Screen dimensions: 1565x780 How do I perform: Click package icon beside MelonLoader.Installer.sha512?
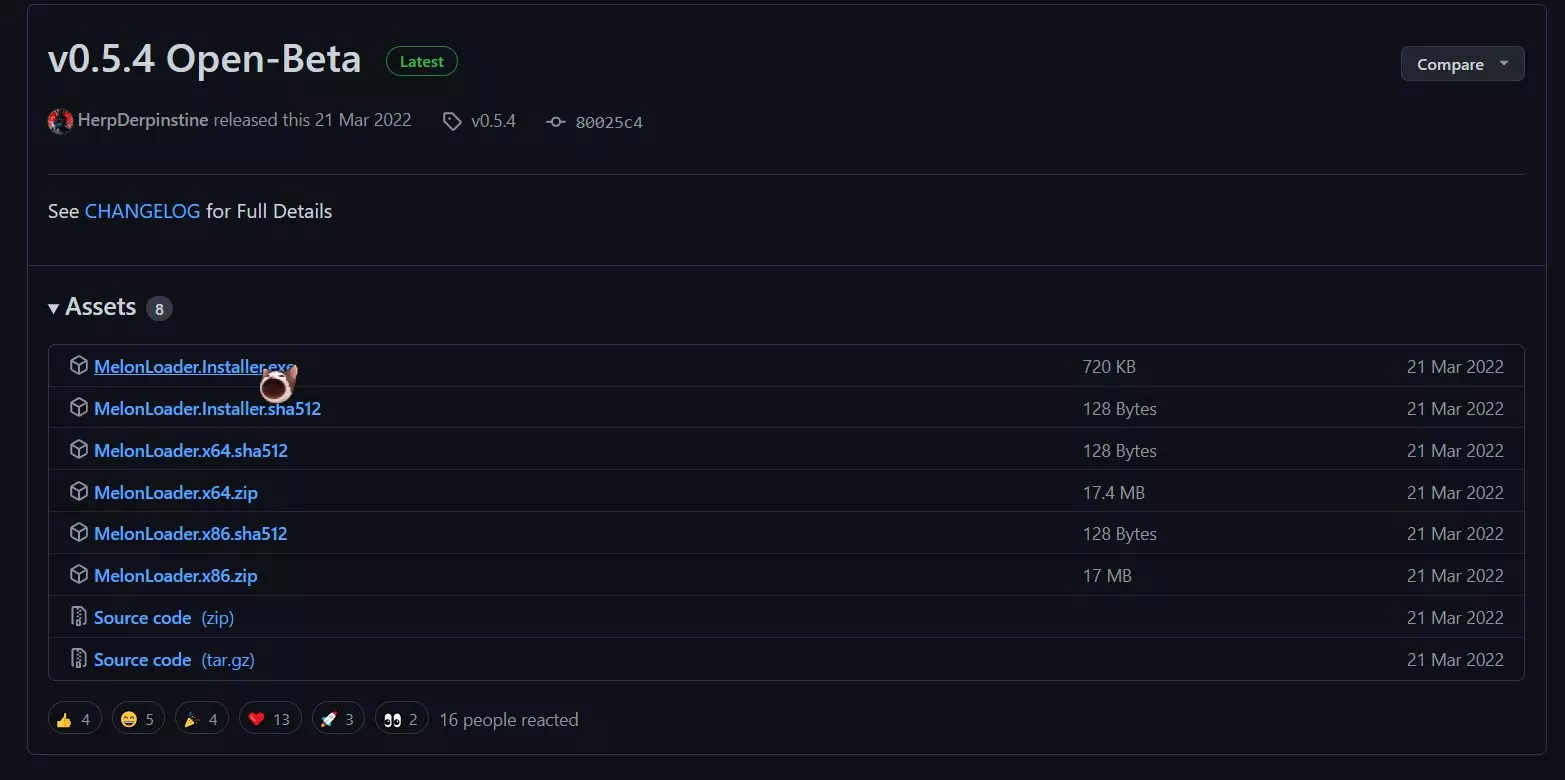pos(79,408)
